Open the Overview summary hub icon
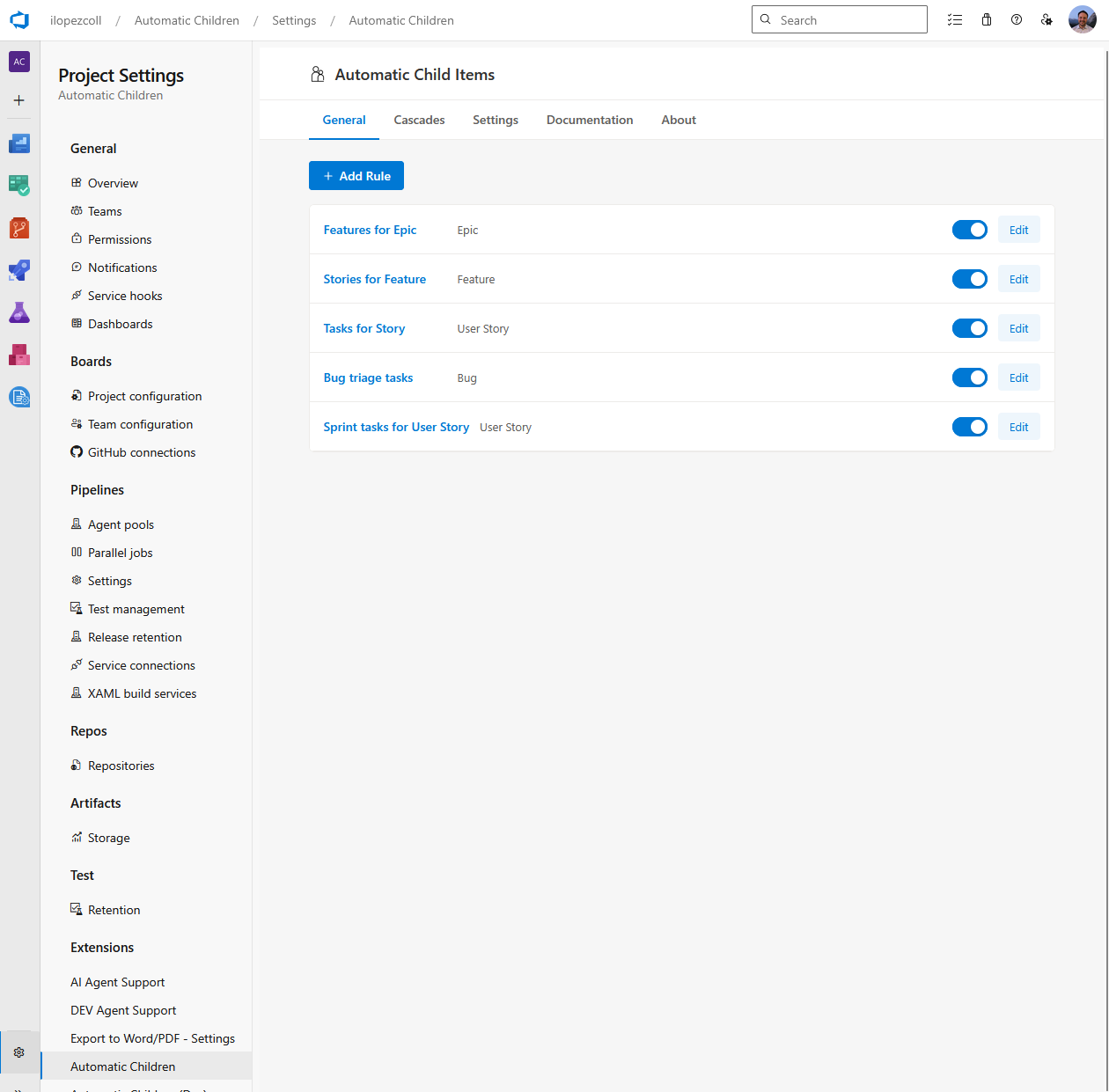Screen dimensions: 1109x1092 pyautogui.click(x=18, y=143)
